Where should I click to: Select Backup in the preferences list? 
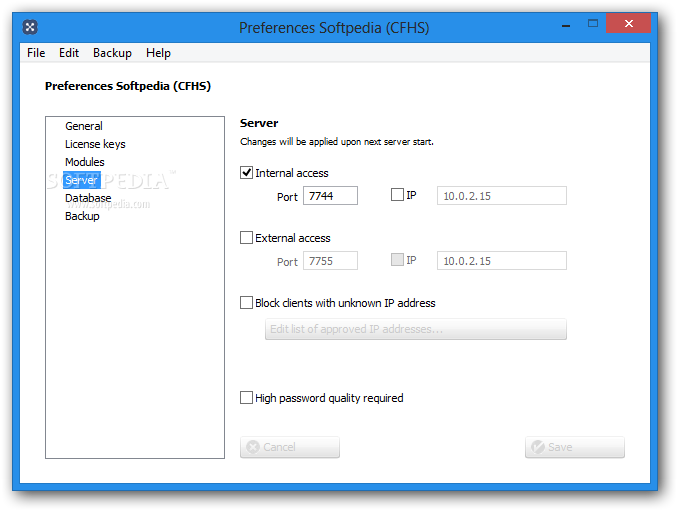pyautogui.click(x=82, y=216)
